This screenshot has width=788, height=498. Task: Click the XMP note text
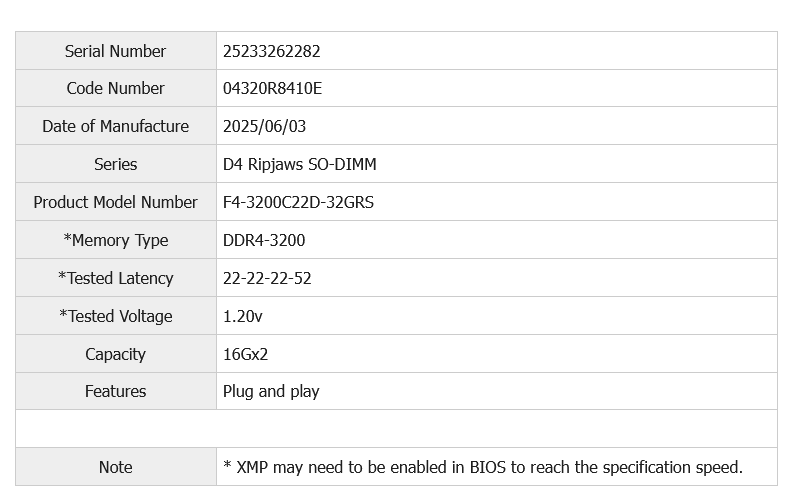pos(483,467)
